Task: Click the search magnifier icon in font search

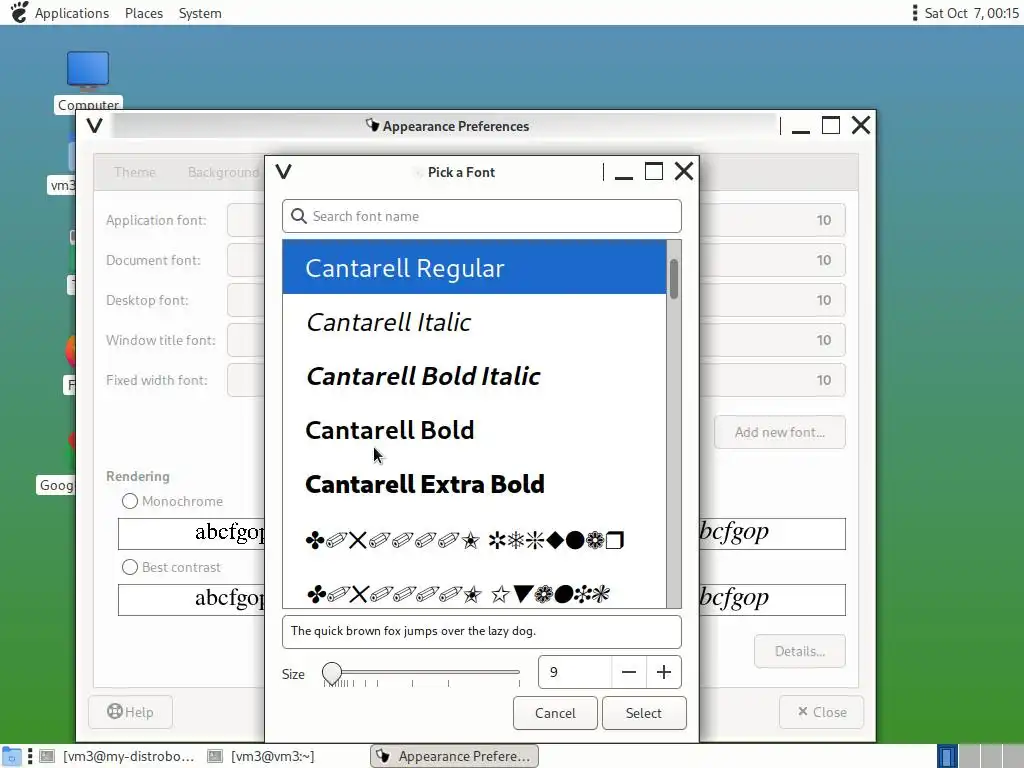Action: coord(298,216)
